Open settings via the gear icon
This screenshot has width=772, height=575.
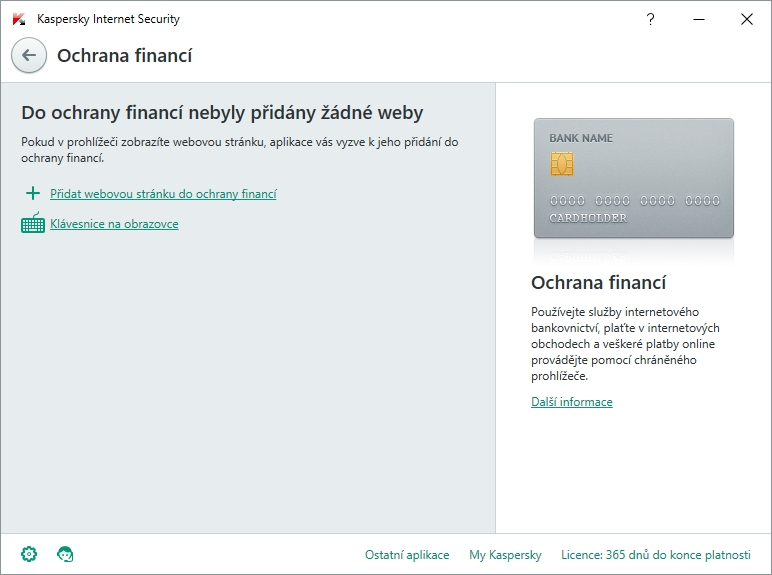coord(29,554)
